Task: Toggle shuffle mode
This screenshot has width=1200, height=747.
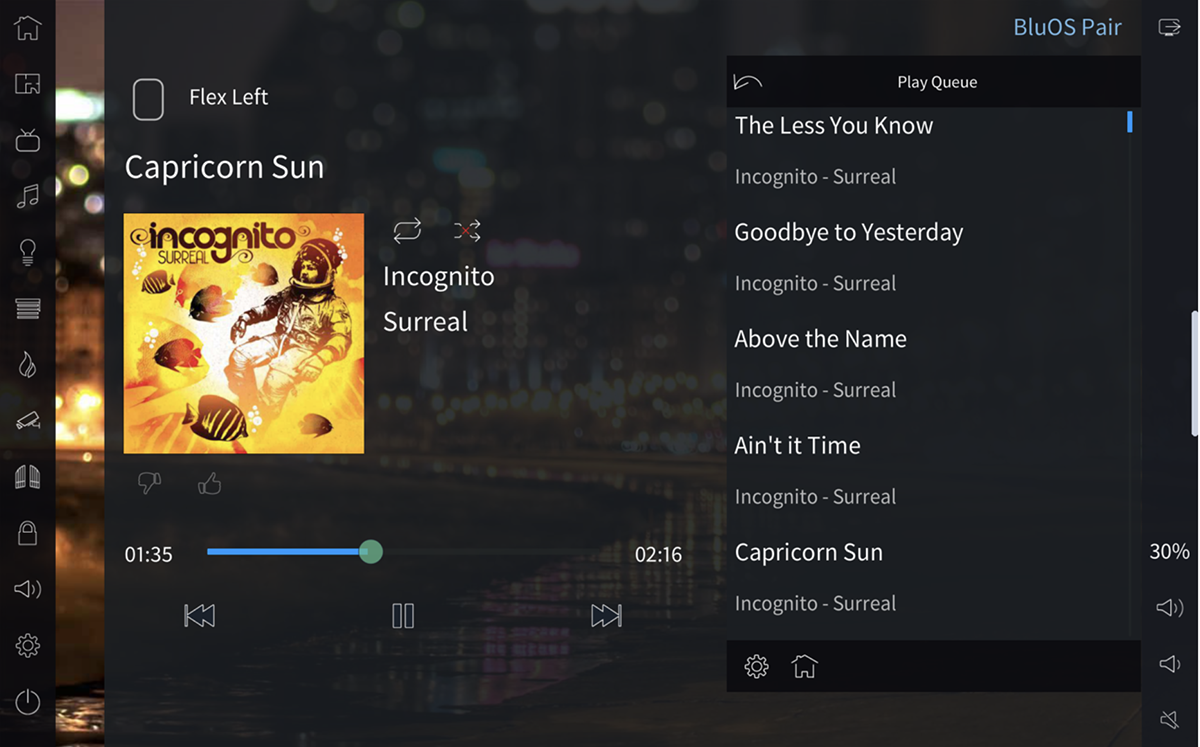Action: coord(467,231)
